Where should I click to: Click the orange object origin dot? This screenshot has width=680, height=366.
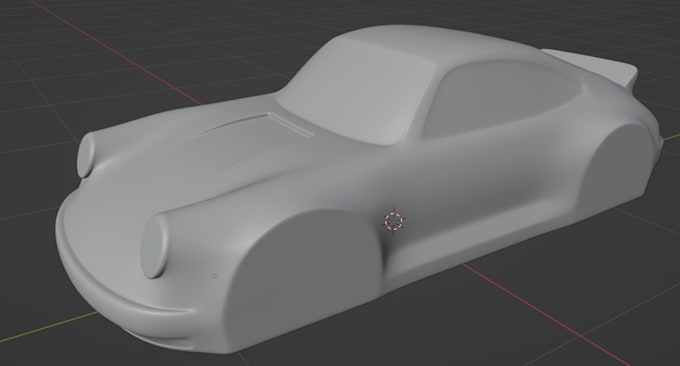click(x=215, y=276)
